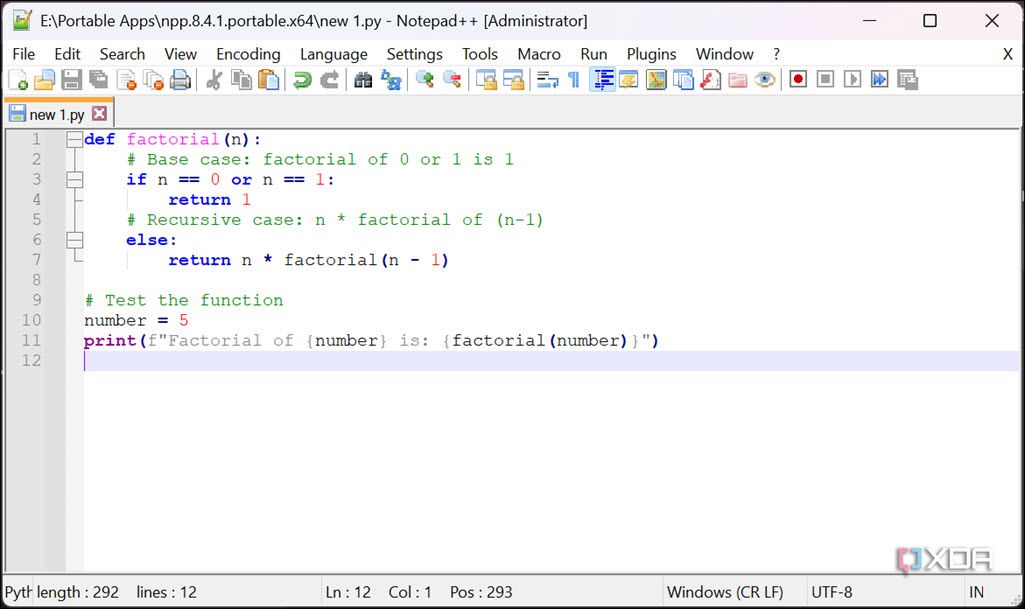
Task: Click the X at the menu bar's right end
Action: click(1007, 54)
